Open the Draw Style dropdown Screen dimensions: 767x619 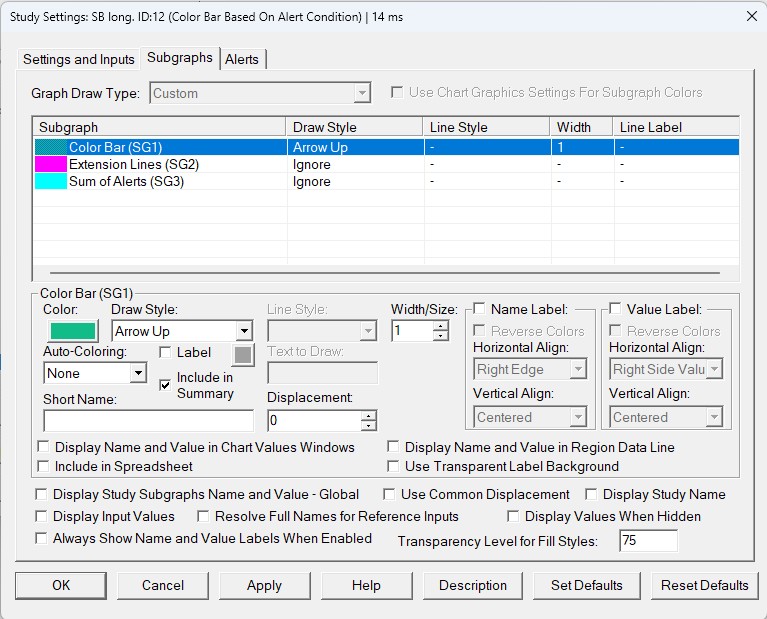(x=243, y=331)
